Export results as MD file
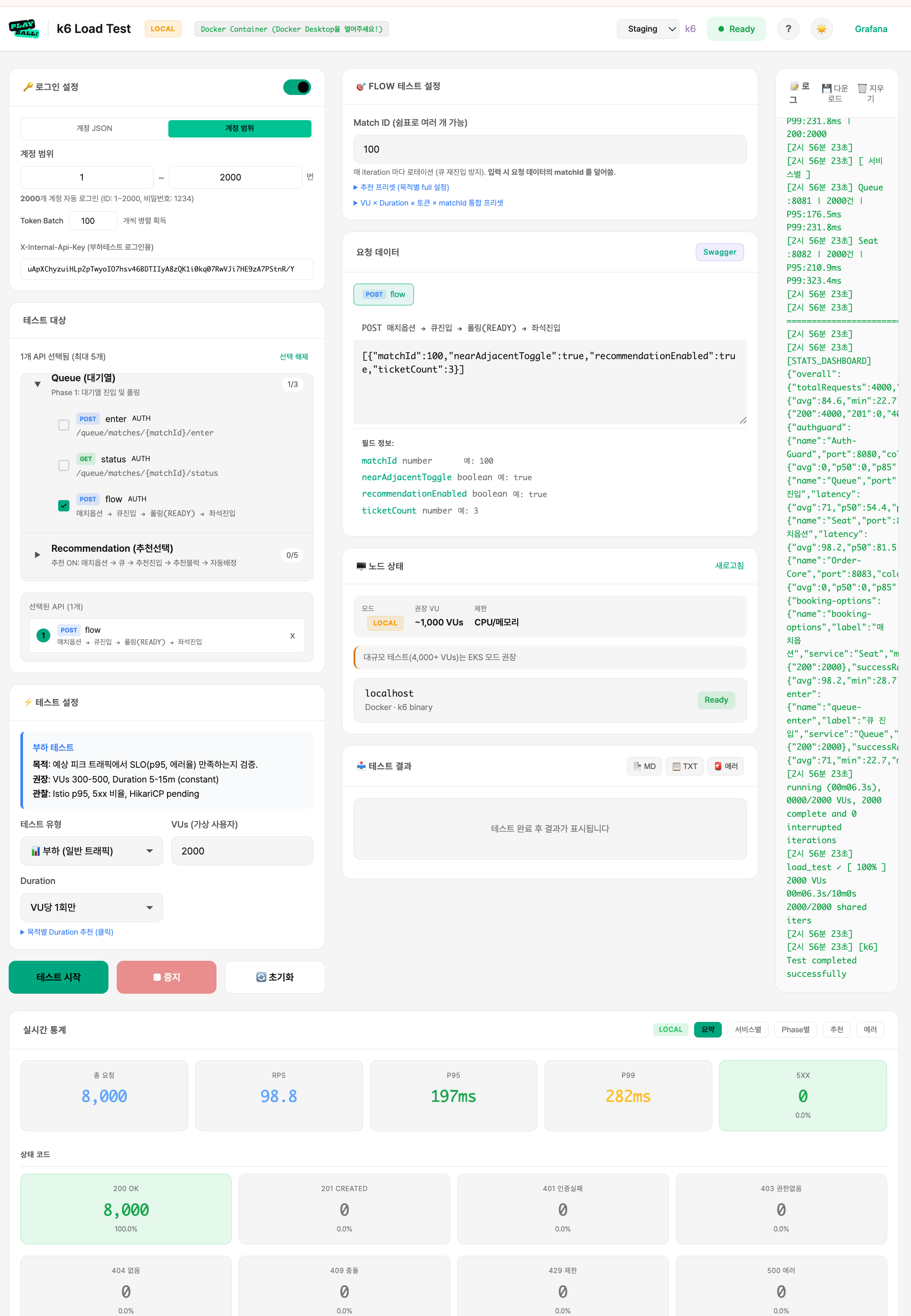911x1316 pixels. pyautogui.click(x=645, y=766)
